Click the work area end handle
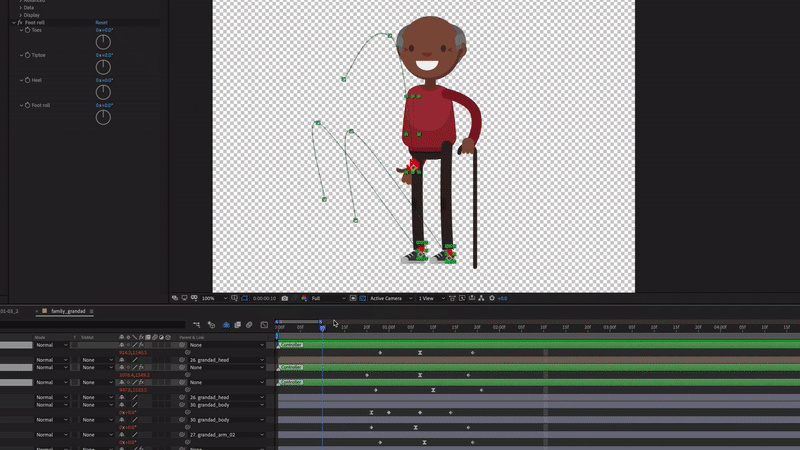This screenshot has height=450, width=800. [x=320, y=321]
